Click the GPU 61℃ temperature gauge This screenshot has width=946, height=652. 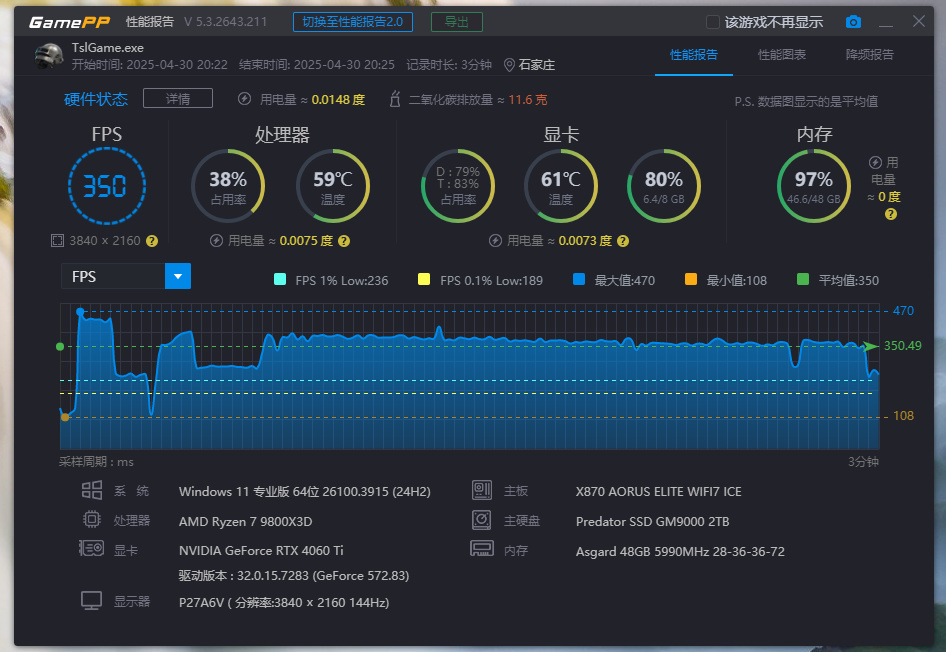(x=561, y=186)
